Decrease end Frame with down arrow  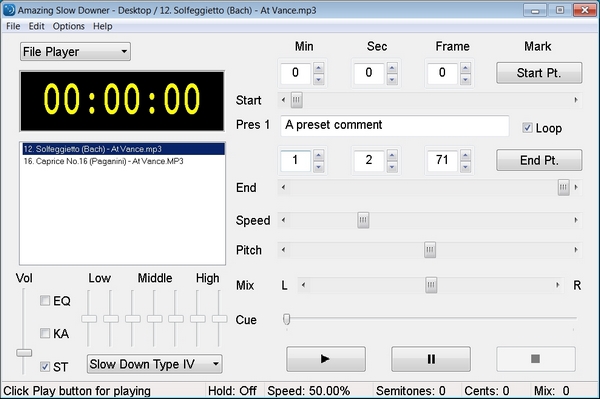coord(465,166)
